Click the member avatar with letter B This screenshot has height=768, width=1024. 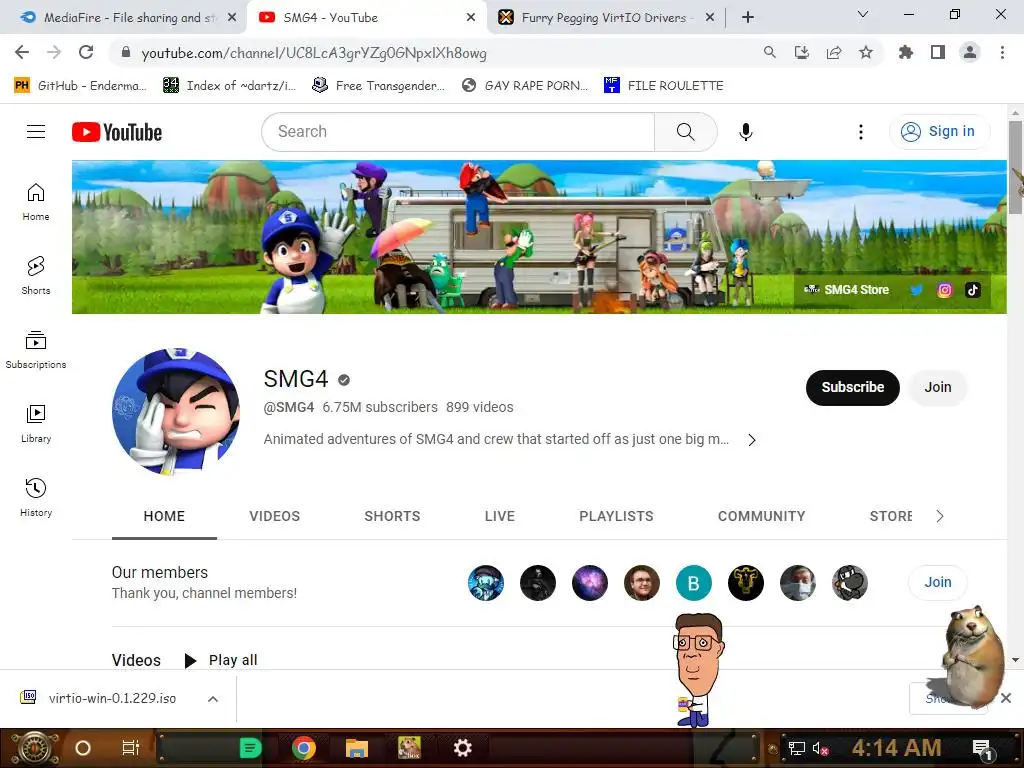point(694,583)
